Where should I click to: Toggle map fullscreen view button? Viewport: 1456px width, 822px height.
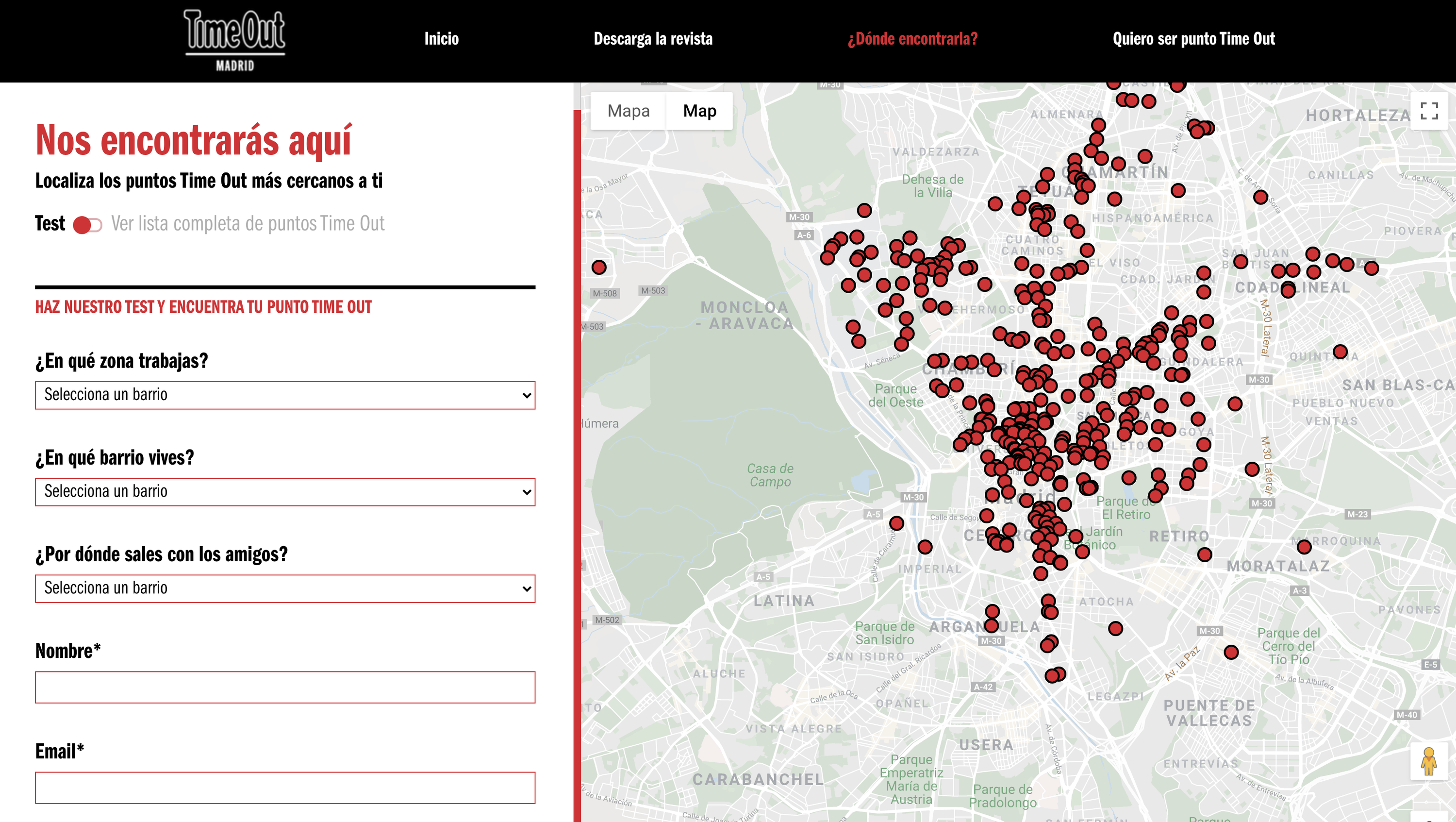pos(1429,111)
